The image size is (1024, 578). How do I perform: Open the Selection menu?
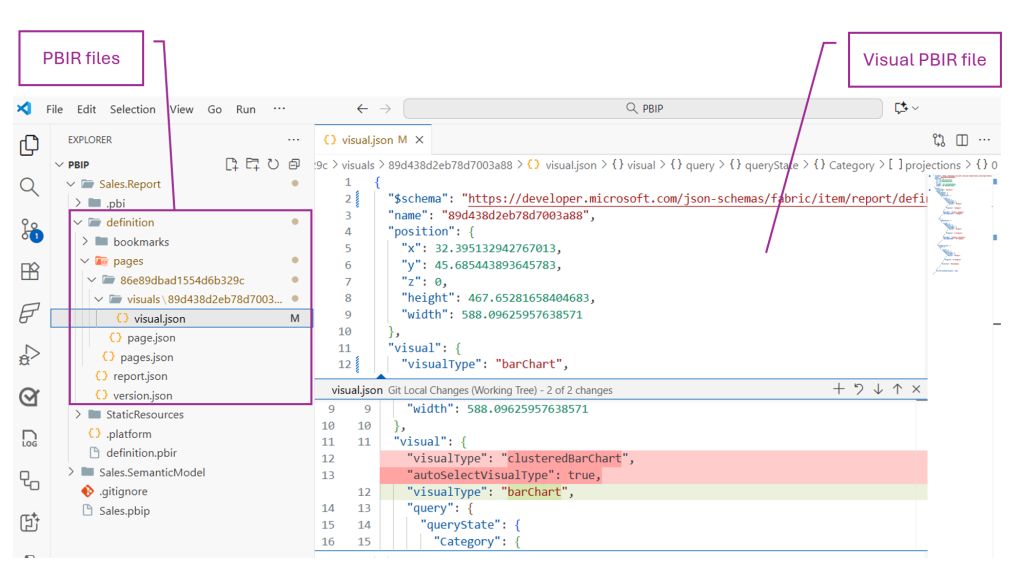(132, 109)
